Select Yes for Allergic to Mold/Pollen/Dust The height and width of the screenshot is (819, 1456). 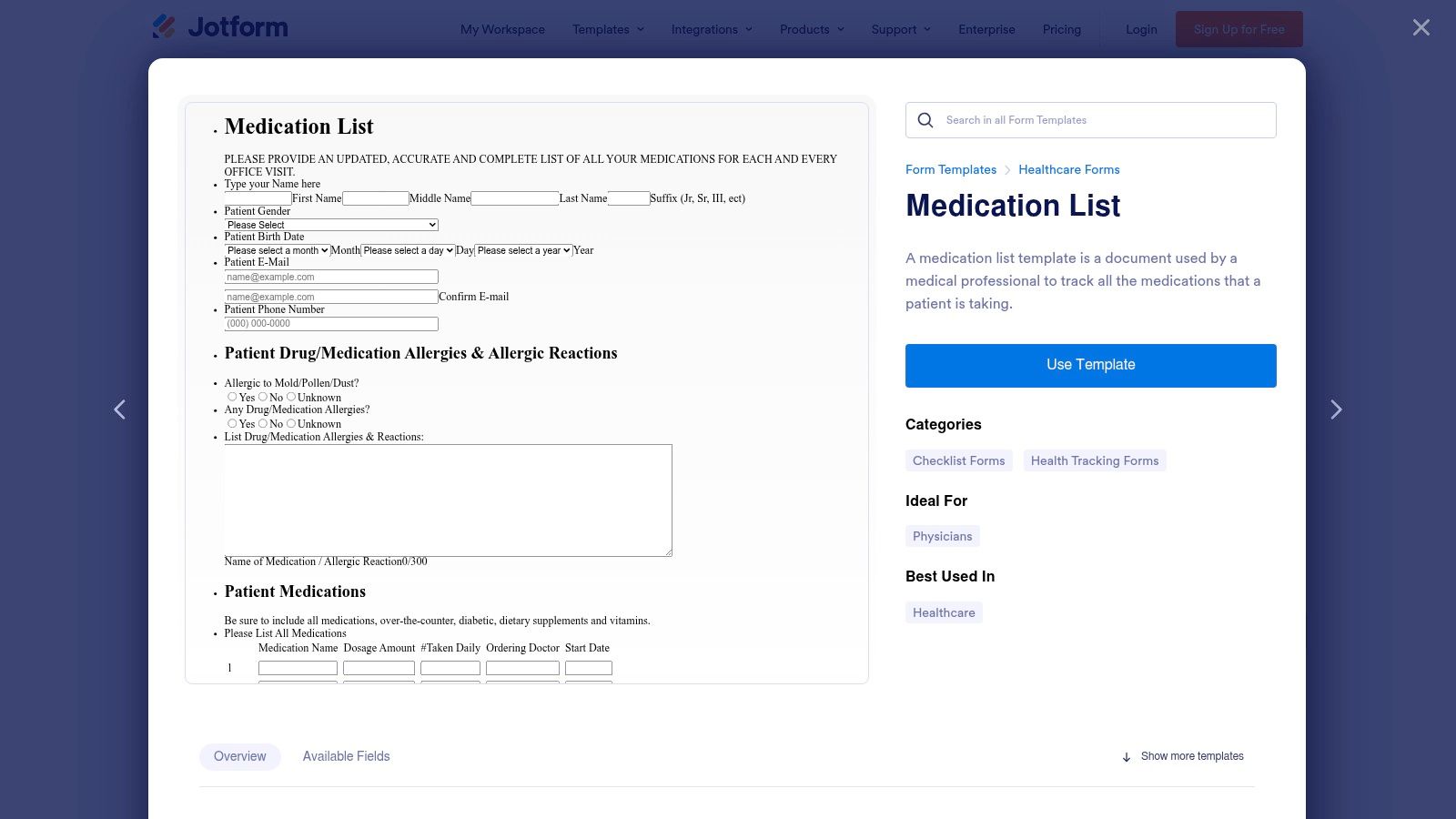click(232, 397)
